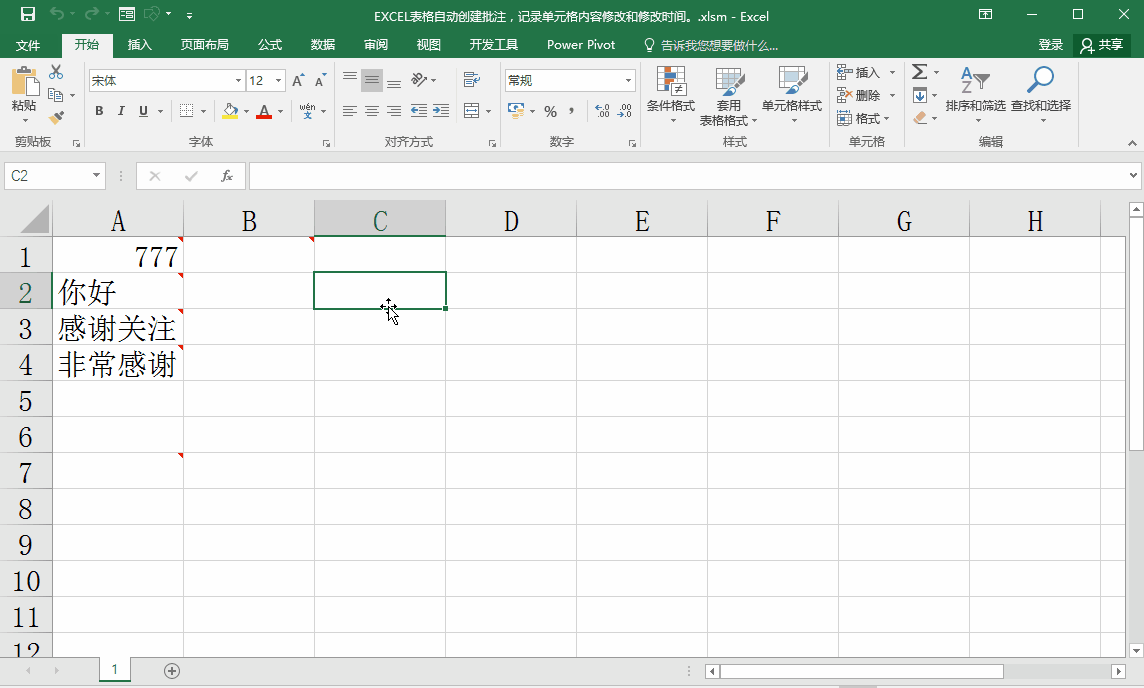Click the Wrap Text icon
This screenshot has height=688, width=1144.
pos(472,80)
